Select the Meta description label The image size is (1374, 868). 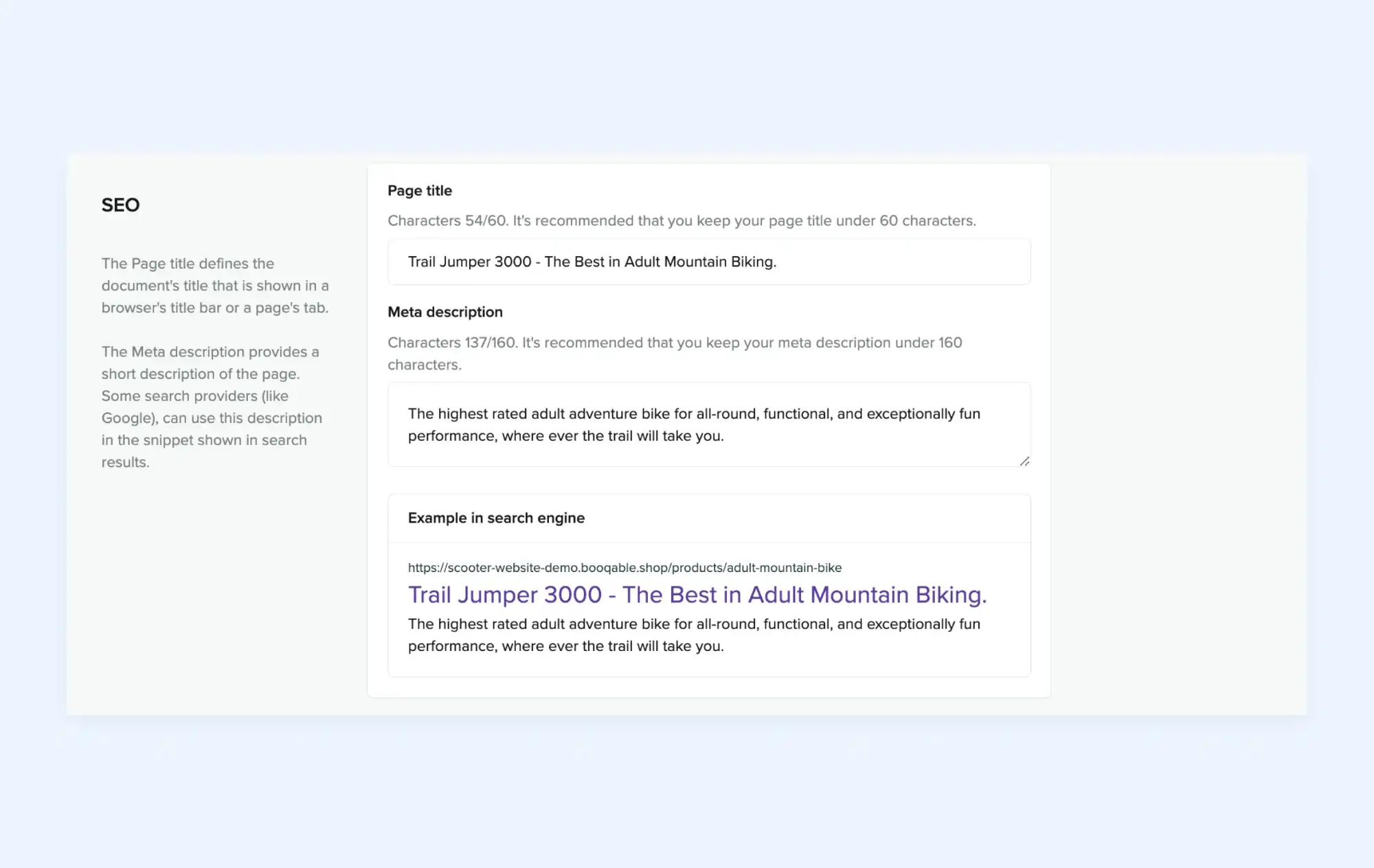tap(445, 312)
